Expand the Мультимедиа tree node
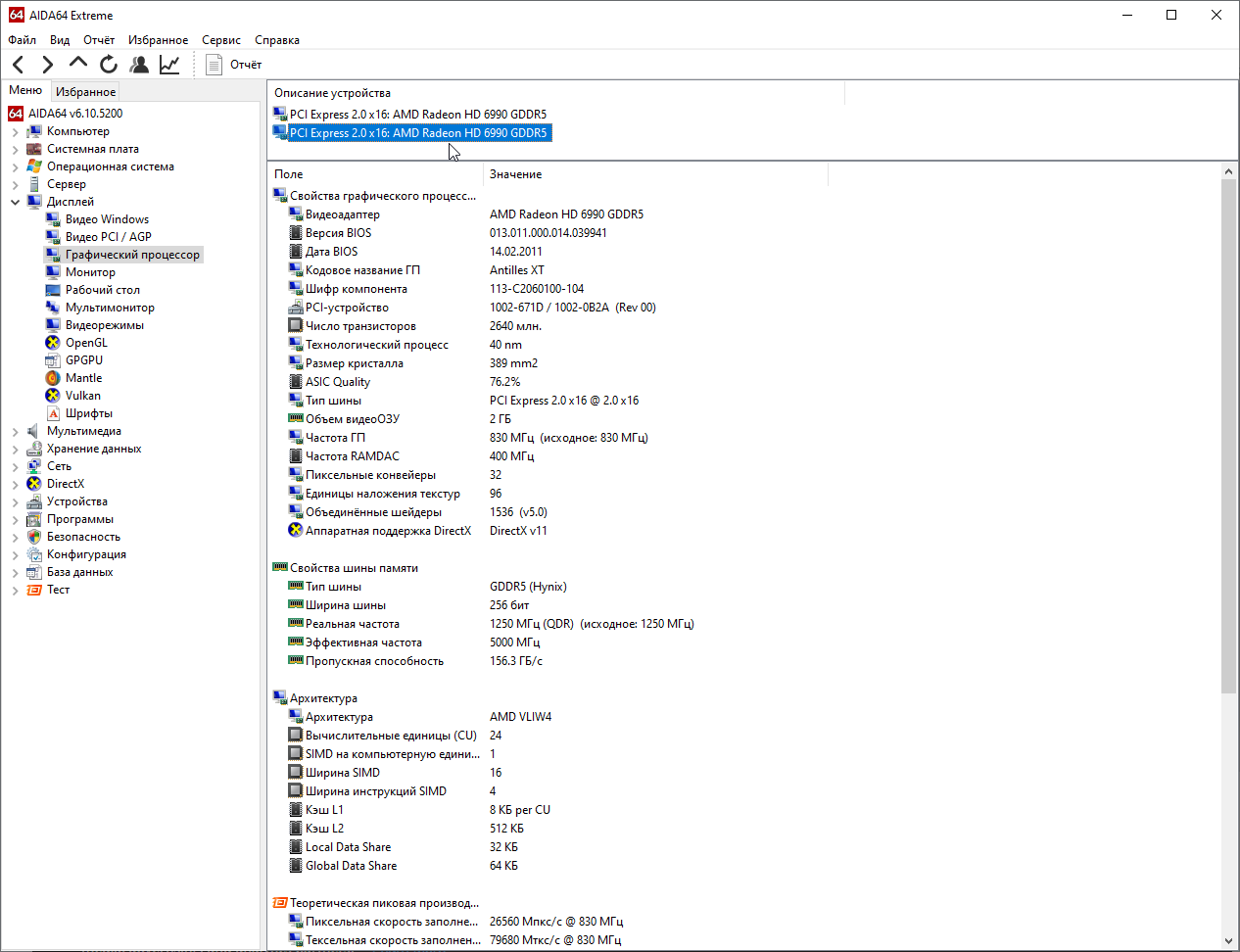The width and height of the screenshot is (1240, 952). [16, 431]
